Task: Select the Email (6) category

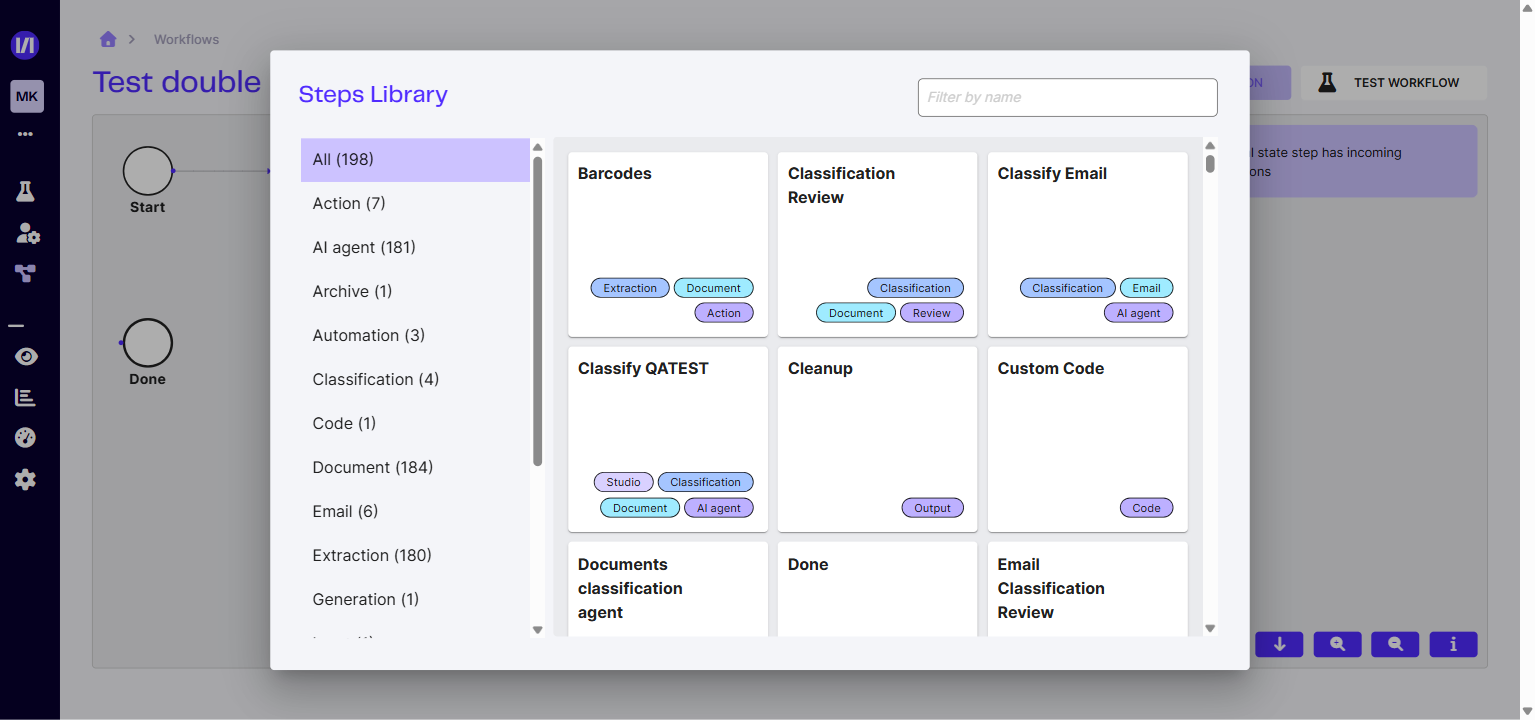Action: [415, 512]
